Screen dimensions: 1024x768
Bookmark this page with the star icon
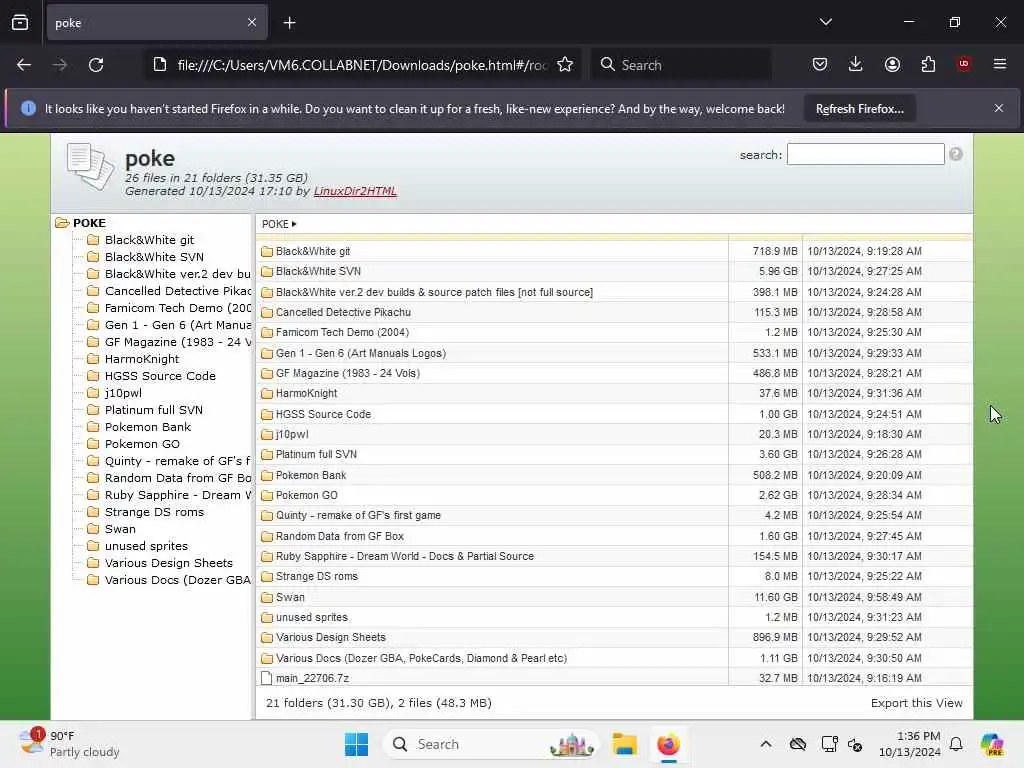565,65
